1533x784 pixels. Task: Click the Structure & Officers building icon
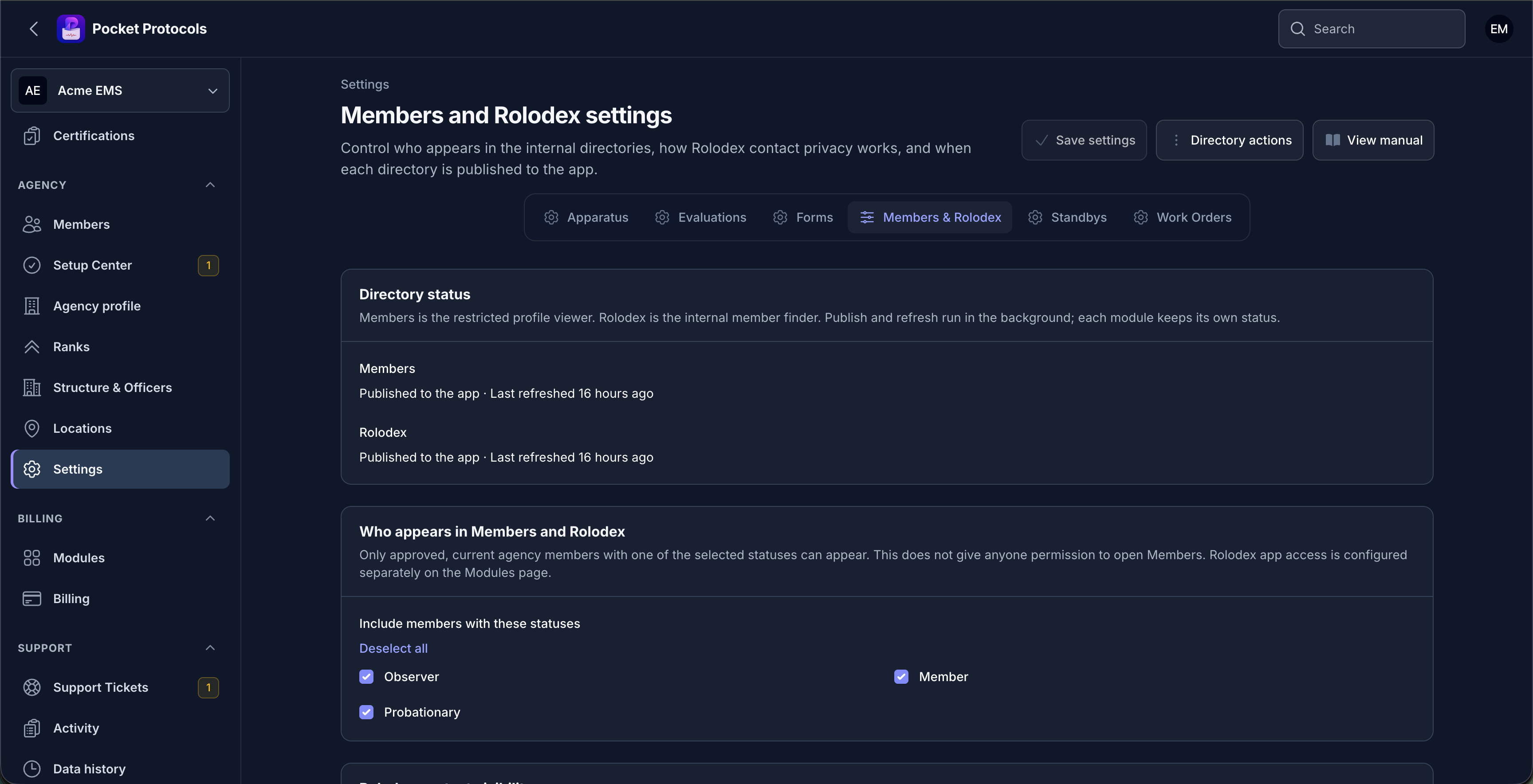click(31, 387)
